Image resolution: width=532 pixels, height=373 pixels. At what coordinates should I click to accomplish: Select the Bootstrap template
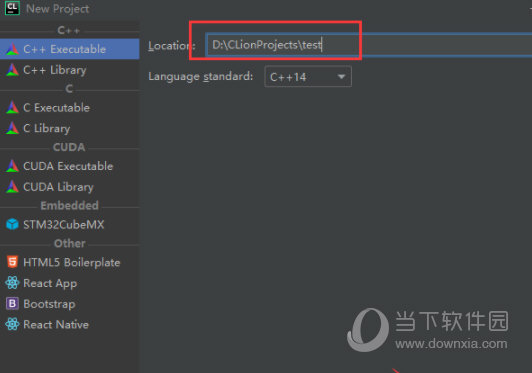(x=70, y=304)
